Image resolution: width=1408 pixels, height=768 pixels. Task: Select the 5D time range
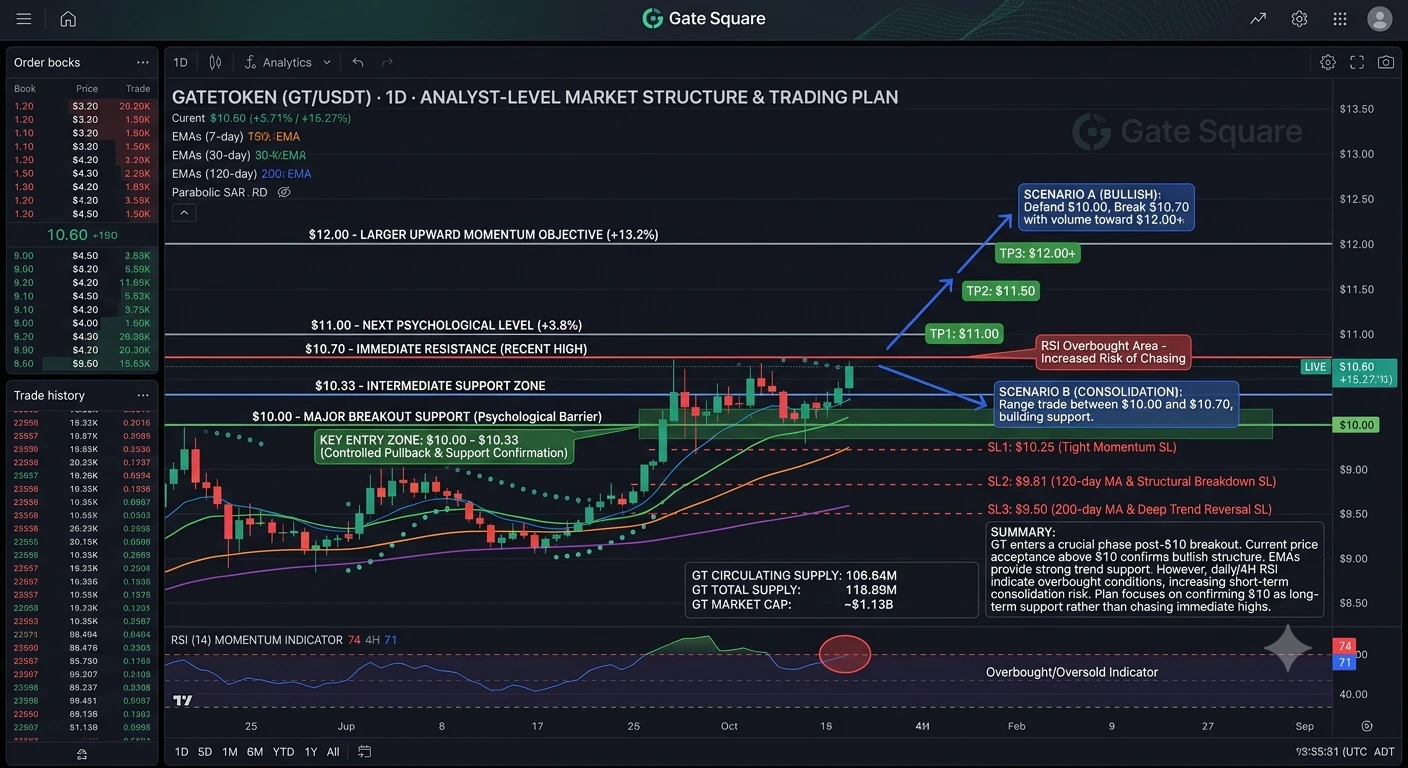pos(205,751)
